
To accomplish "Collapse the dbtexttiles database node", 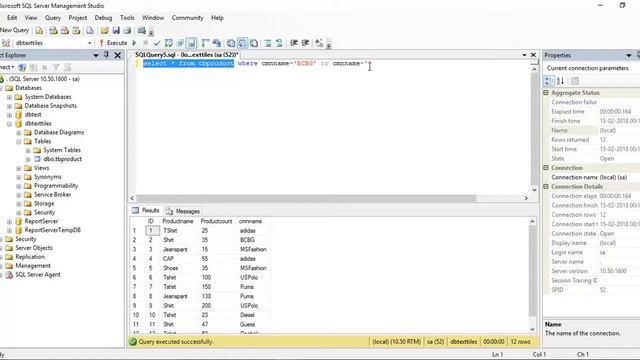I will (x=9, y=124).
